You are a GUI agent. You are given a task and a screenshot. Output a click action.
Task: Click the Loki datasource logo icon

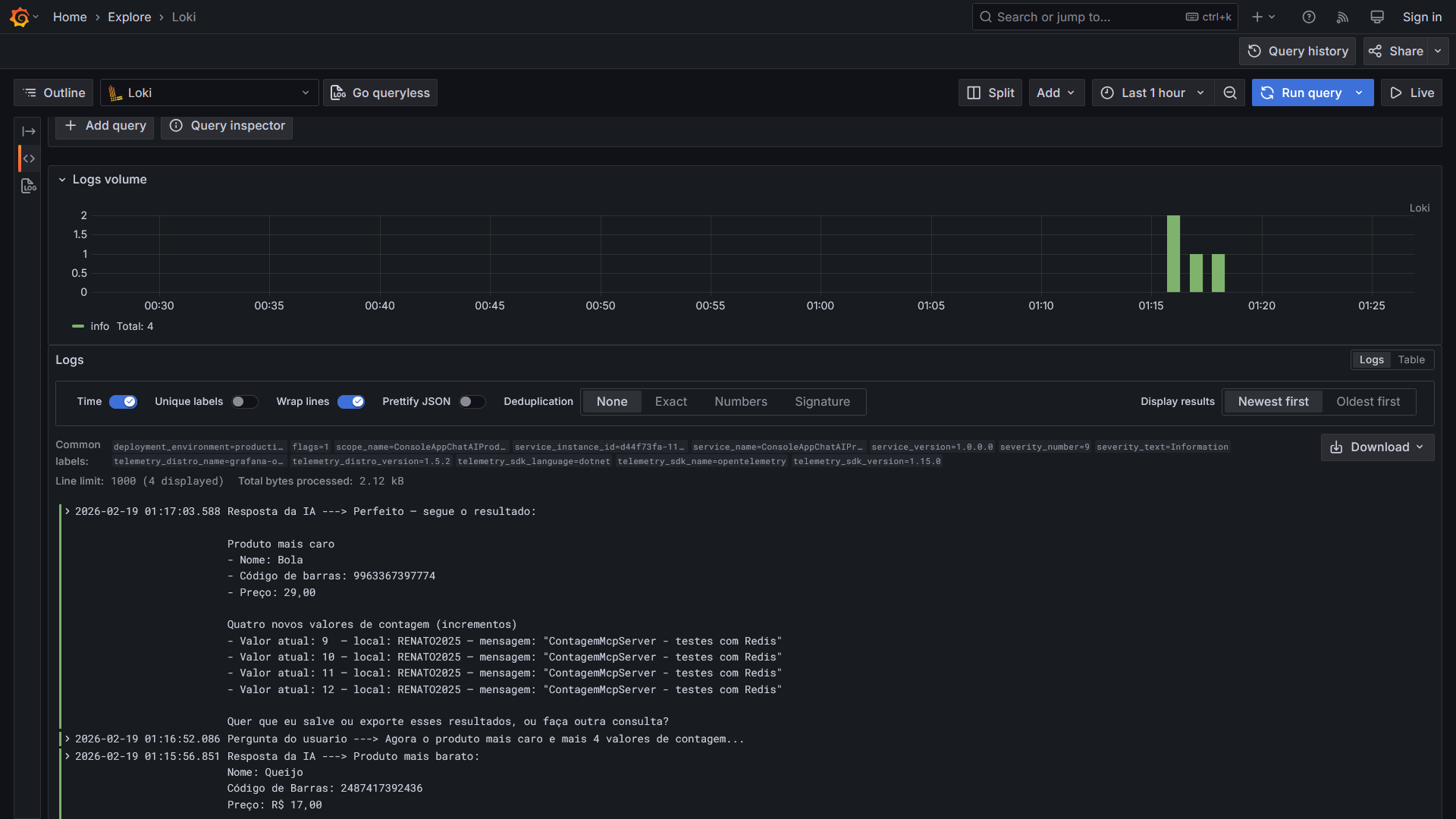[115, 93]
